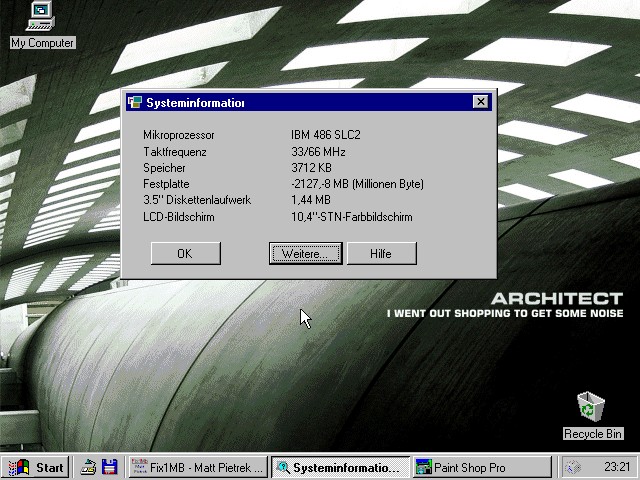Click the '-2127,-8 MB (Millionen Byte)' value
Image resolution: width=640 pixels, height=480 pixels.
tap(357, 184)
